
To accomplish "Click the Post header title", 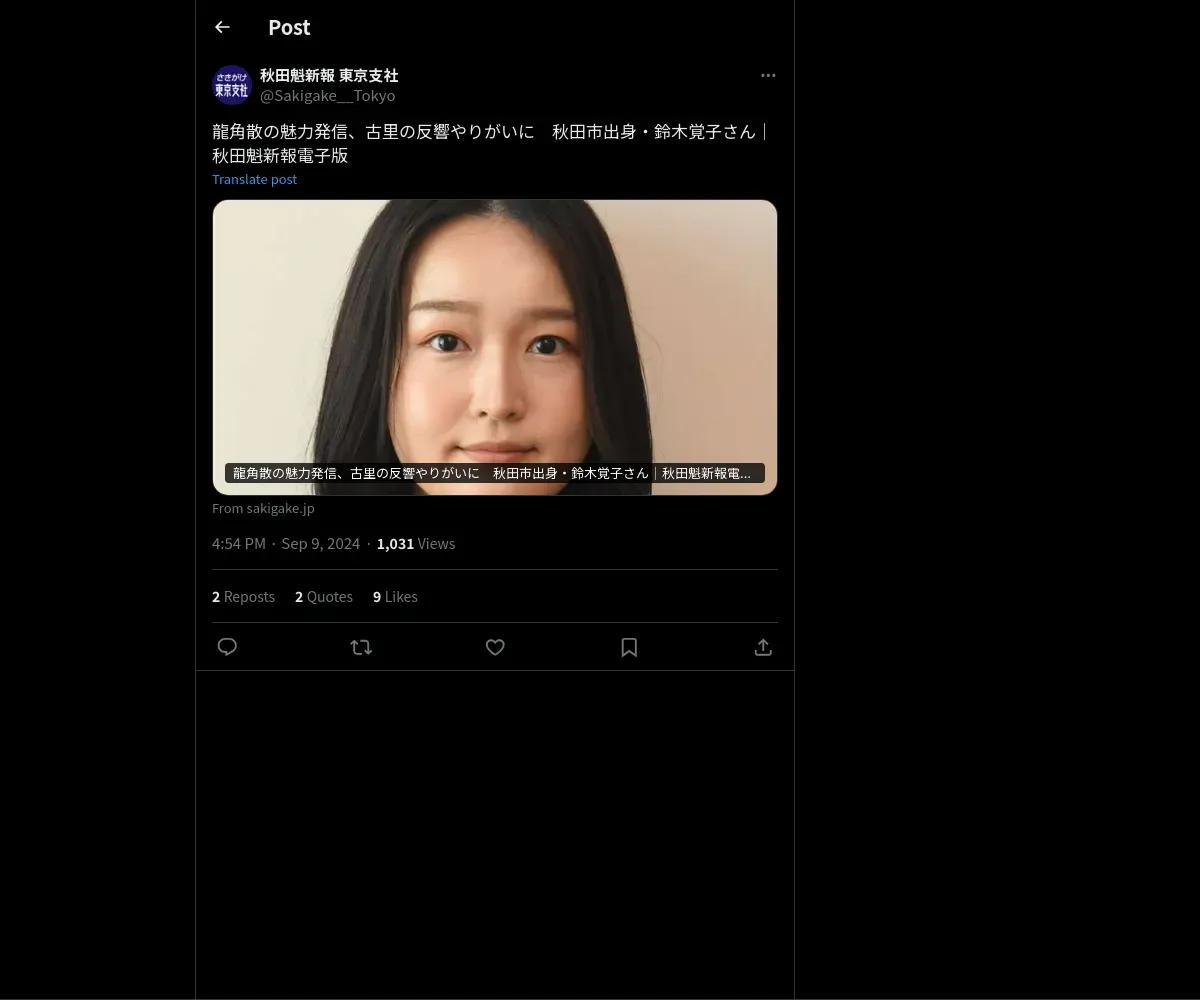I will click(289, 27).
